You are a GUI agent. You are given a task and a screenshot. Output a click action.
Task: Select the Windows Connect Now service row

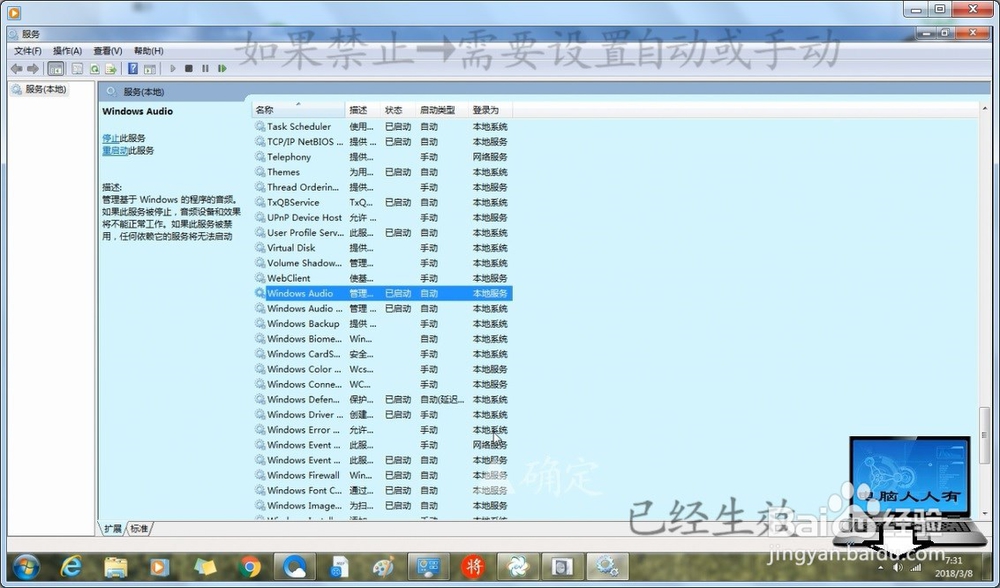382,384
